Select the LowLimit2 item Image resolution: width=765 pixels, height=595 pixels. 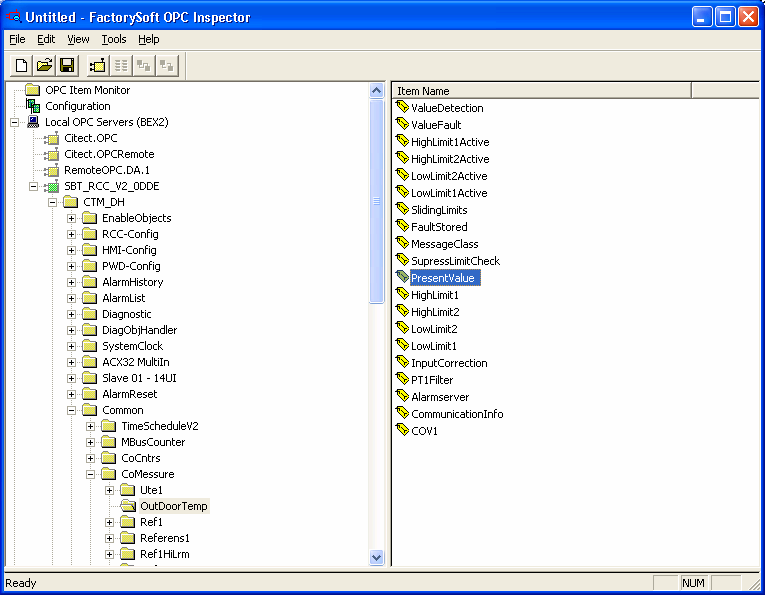pos(434,329)
